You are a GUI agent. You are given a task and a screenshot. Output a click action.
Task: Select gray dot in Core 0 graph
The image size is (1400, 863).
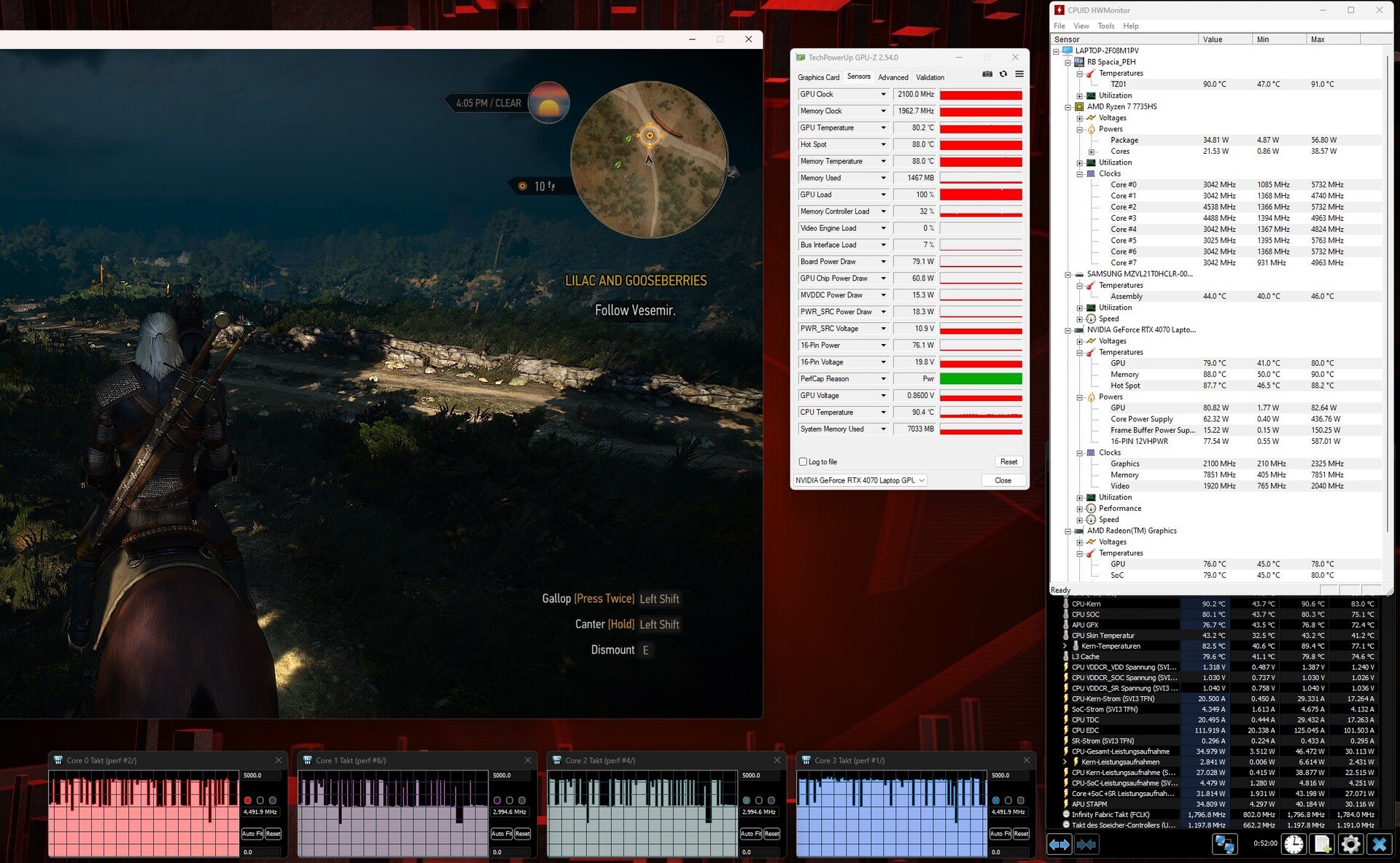pyautogui.click(x=273, y=800)
